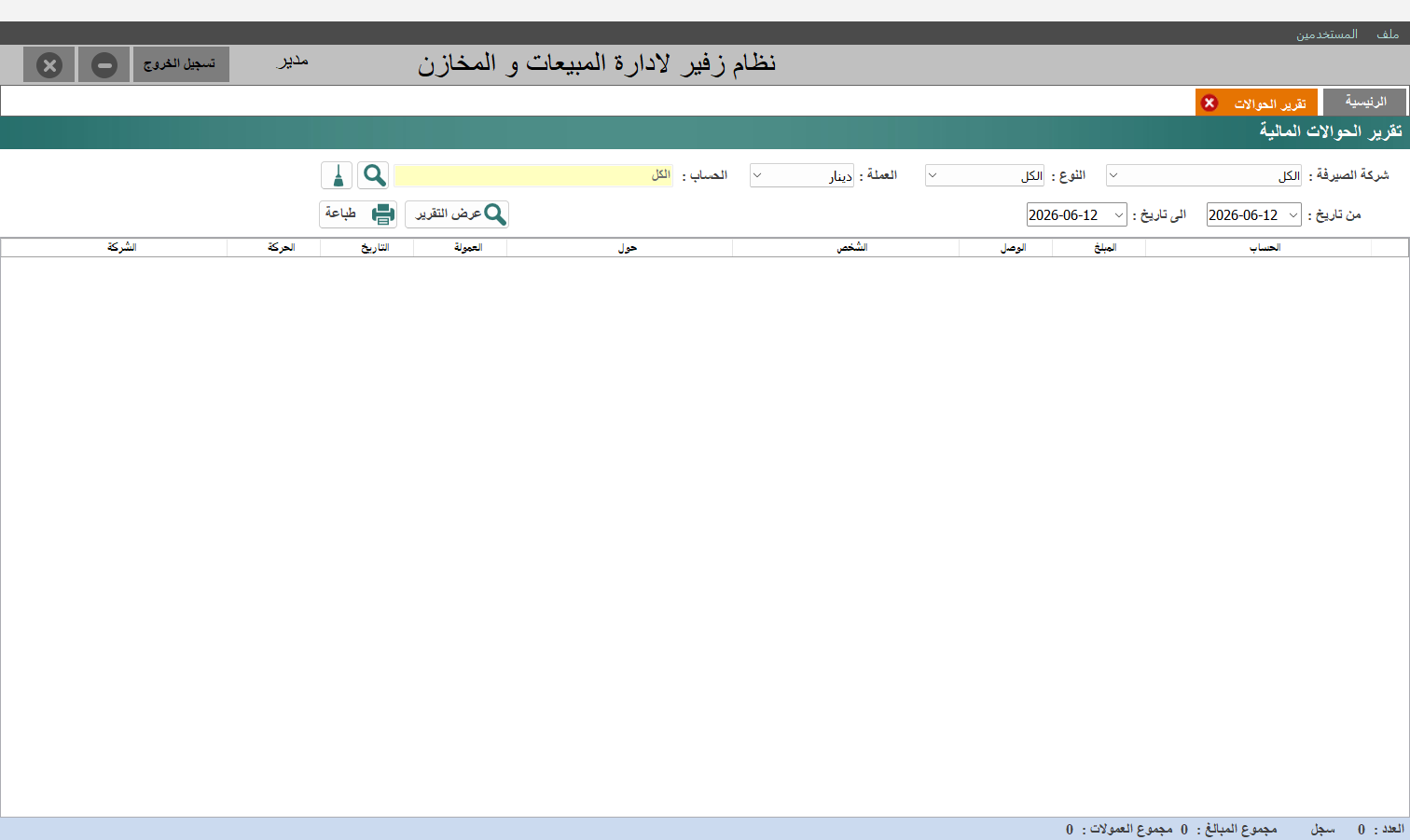Image resolution: width=1410 pixels, height=840 pixels.
Task: Click the طباعة print button
Action: [358, 214]
